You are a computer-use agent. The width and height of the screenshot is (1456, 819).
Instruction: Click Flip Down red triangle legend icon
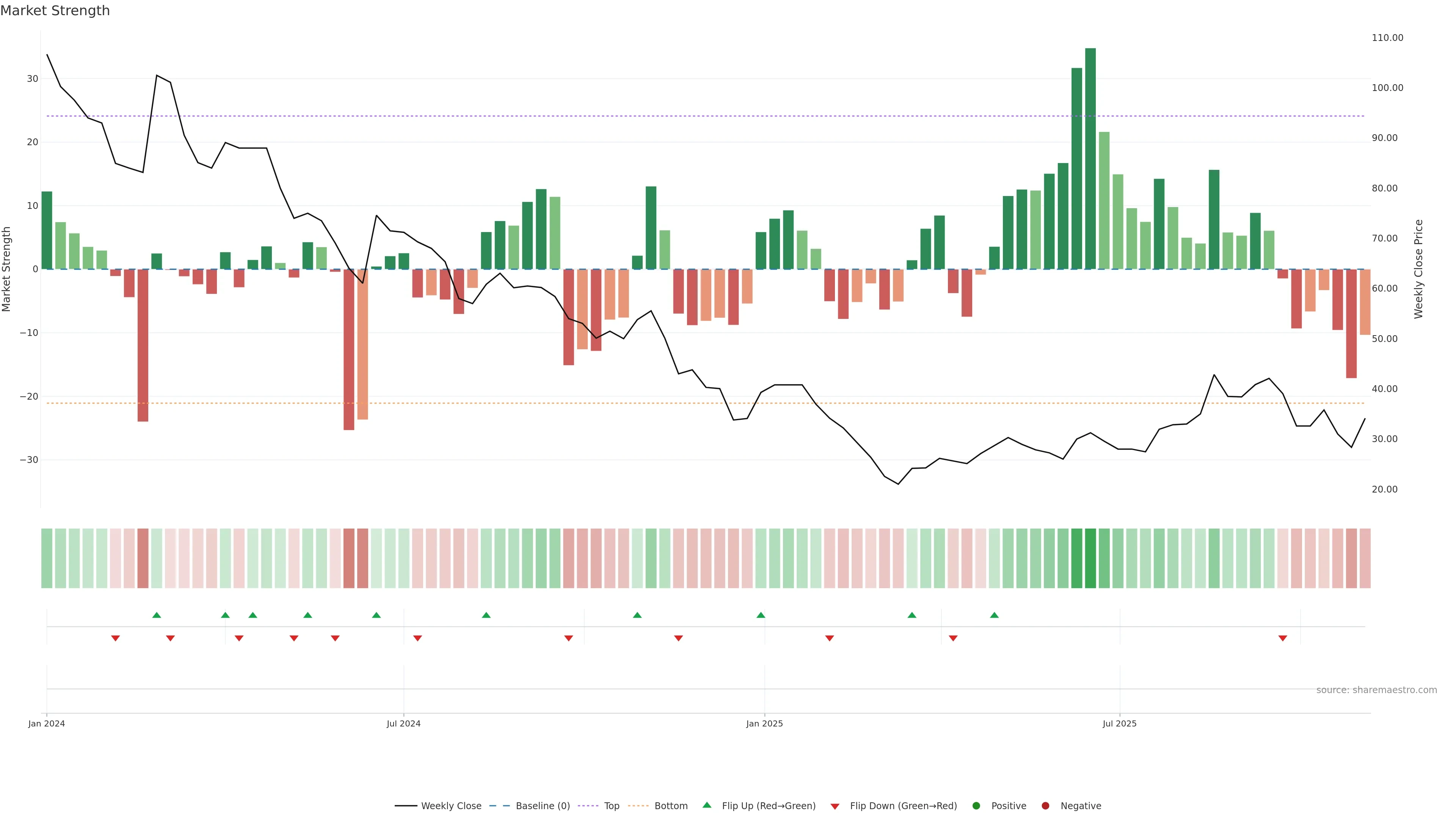coord(835,806)
